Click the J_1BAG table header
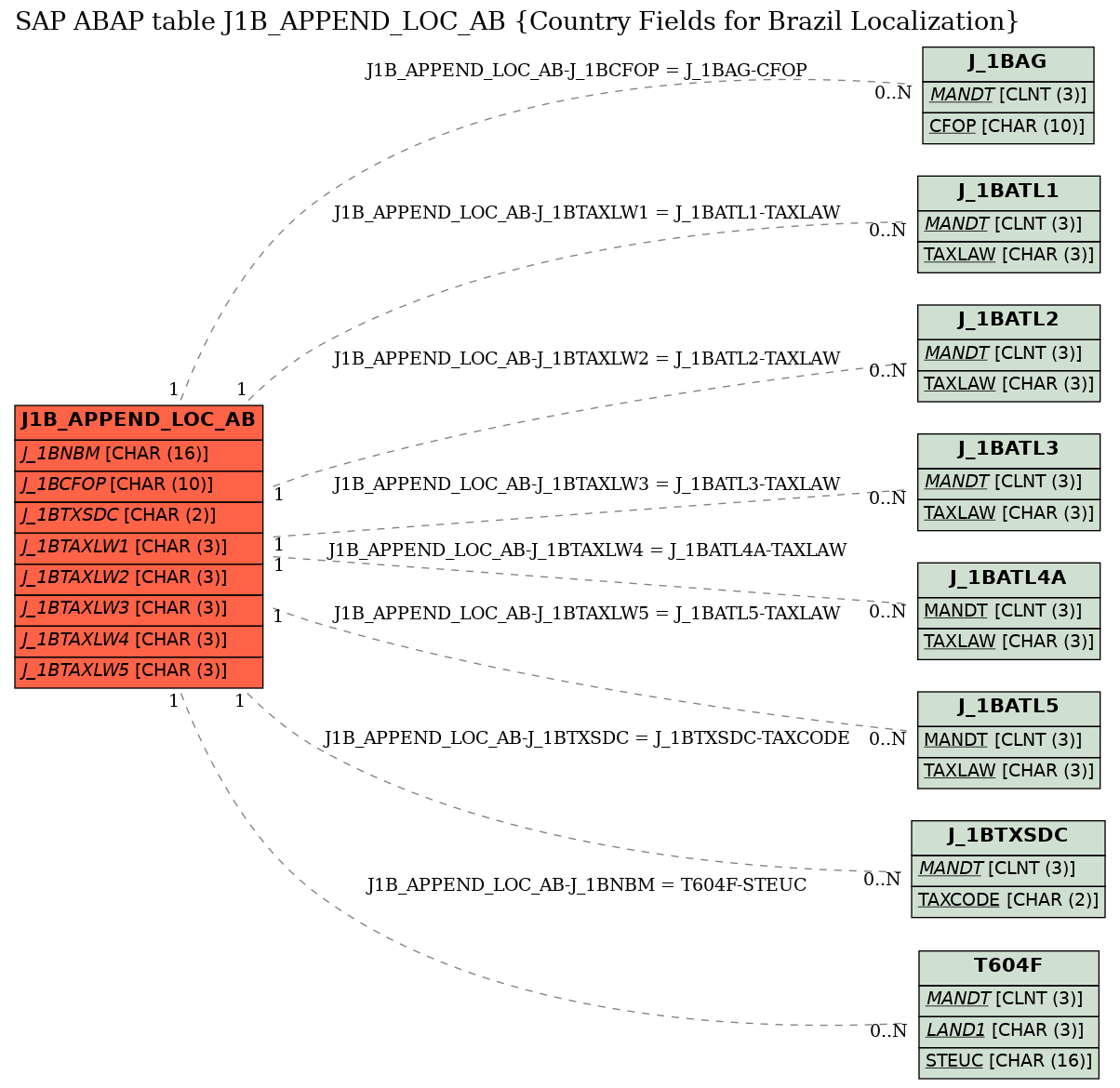This screenshot has width=1120, height=1088. tap(1007, 63)
